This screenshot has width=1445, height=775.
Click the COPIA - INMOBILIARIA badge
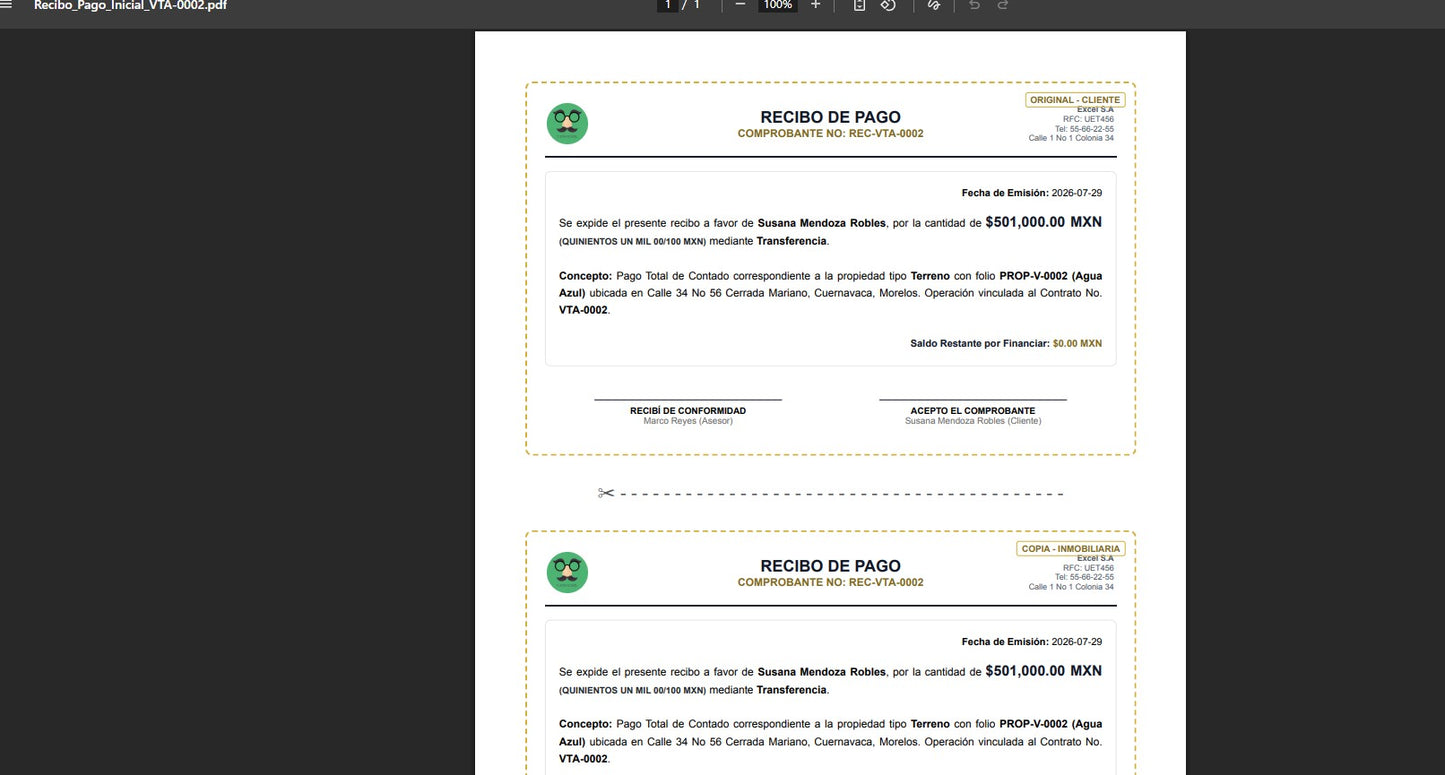click(x=1071, y=549)
